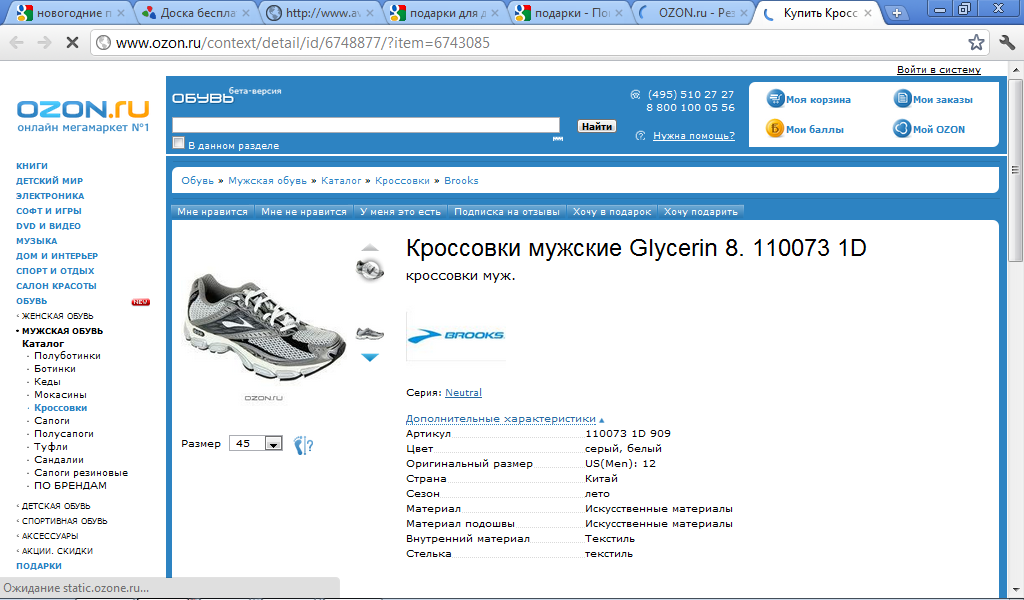Open the Моя корзина cart icon

click(x=775, y=99)
